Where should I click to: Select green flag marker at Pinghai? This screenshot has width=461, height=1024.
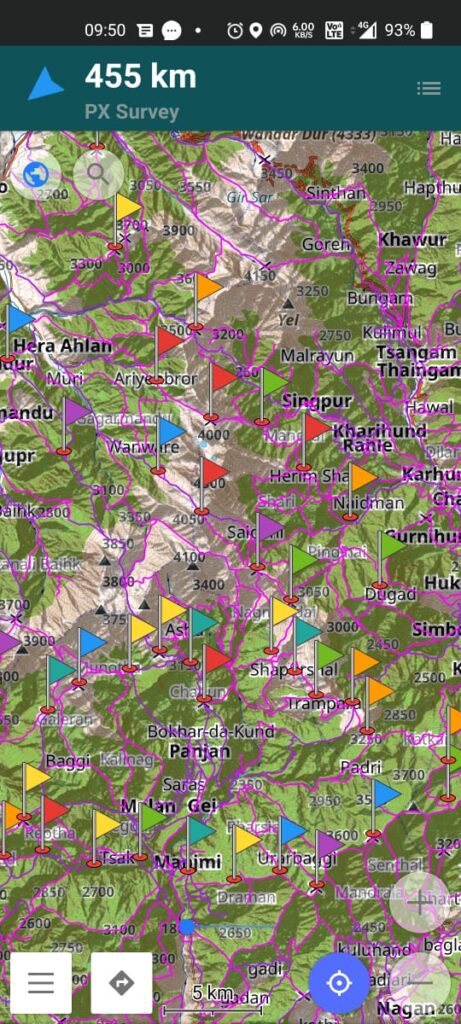[301, 573]
